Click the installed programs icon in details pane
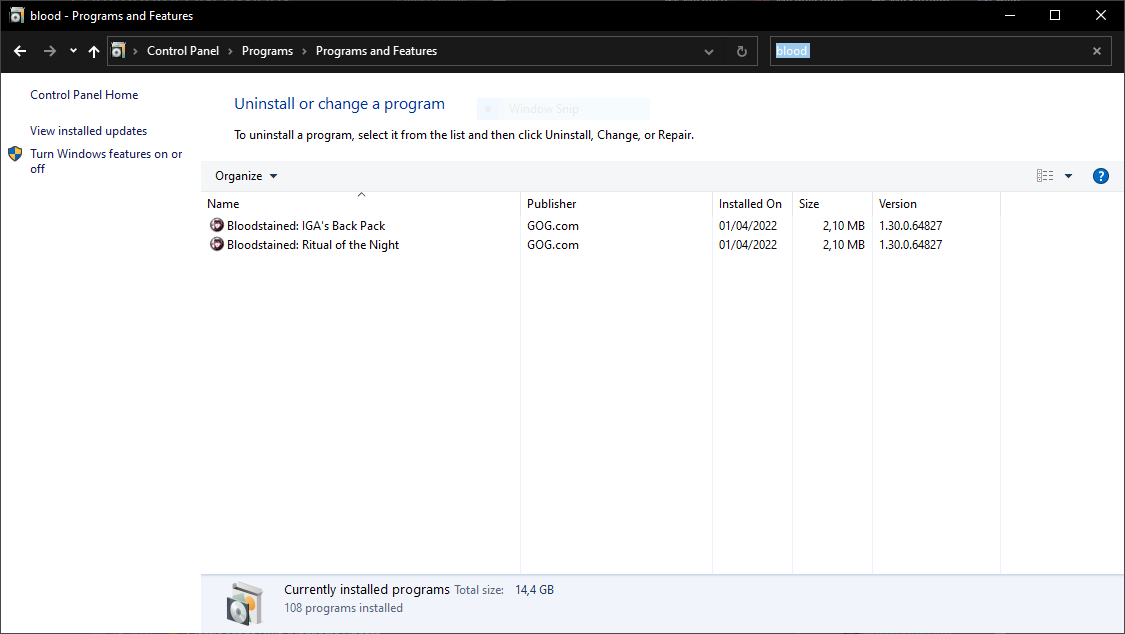This screenshot has height=634, width=1125. [245, 603]
